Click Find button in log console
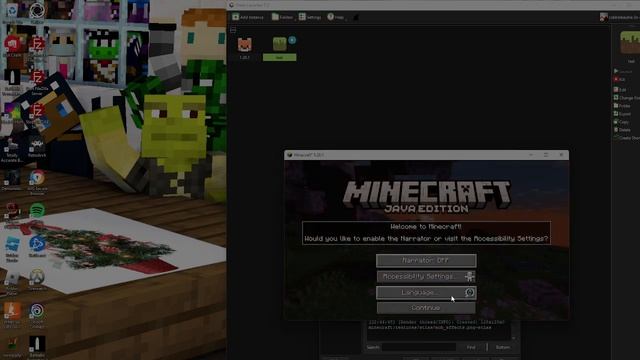This screenshot has width=640, height=360. point(471,347)
